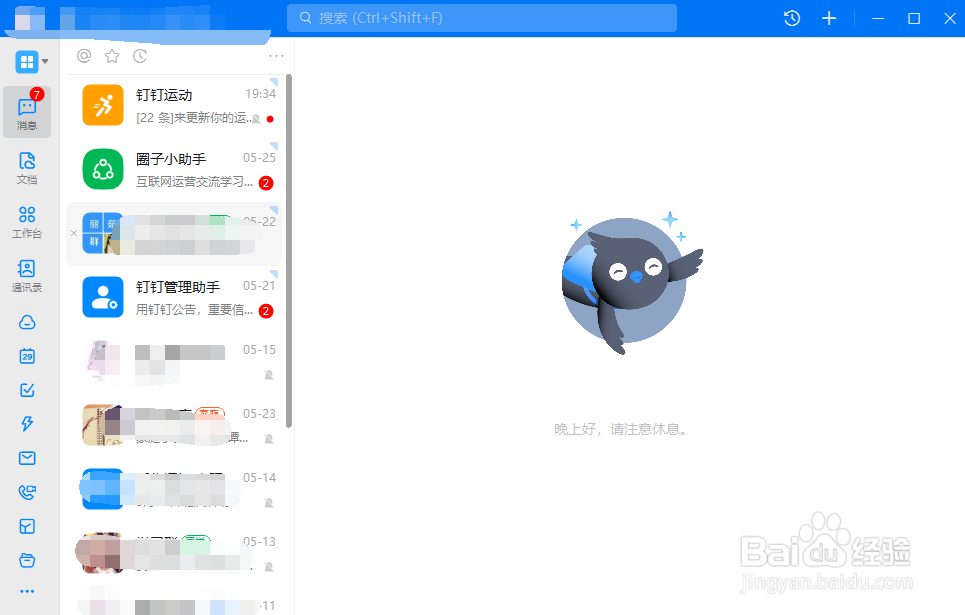Open the conversation dated 05-15

(x=174, y=361)
